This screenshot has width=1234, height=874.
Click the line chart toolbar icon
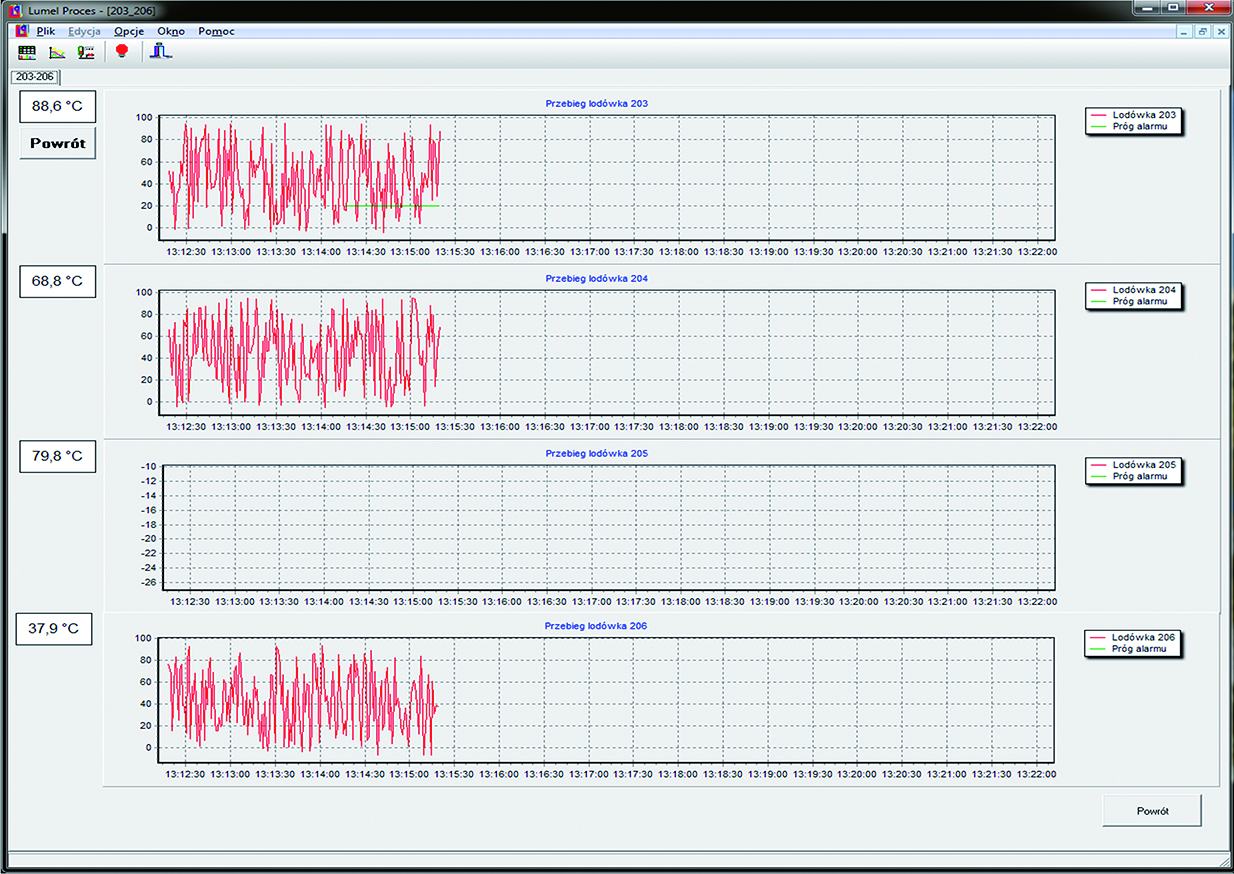(57, 51)
